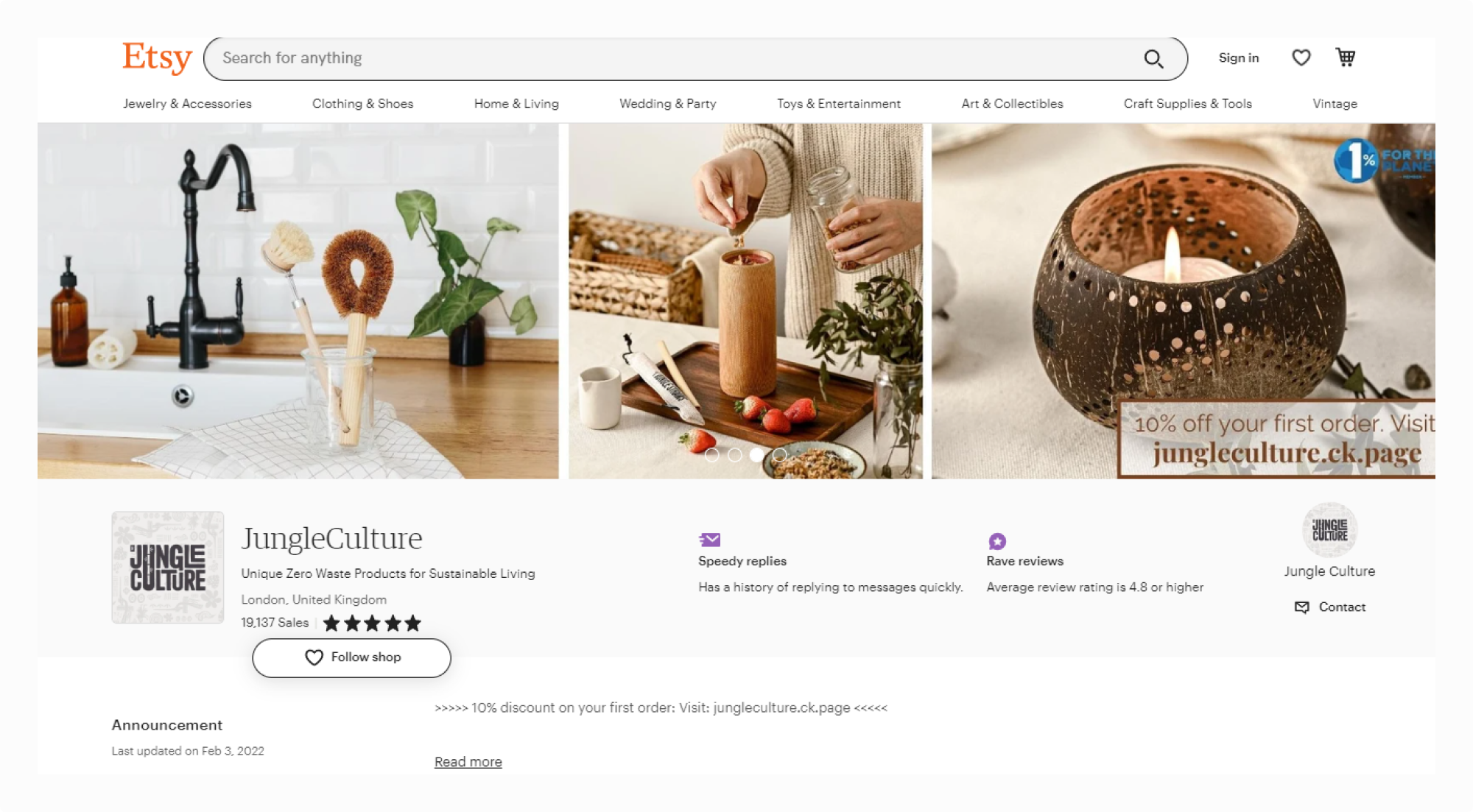The image size is (1473, 812).
Task: Click Contact link under Jungle Culture
Action: (1329, 607)
